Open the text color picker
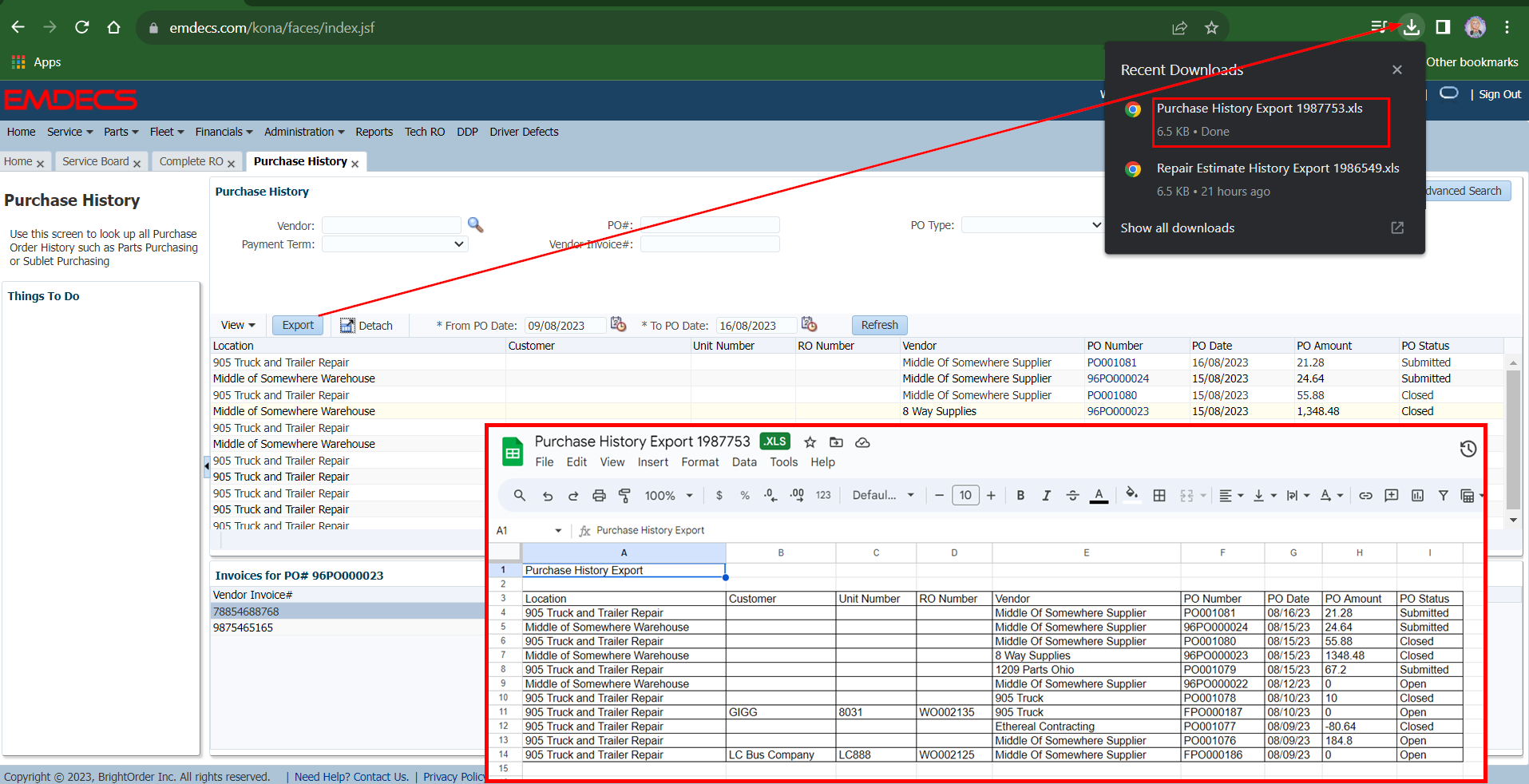 tap(1099, 496)
